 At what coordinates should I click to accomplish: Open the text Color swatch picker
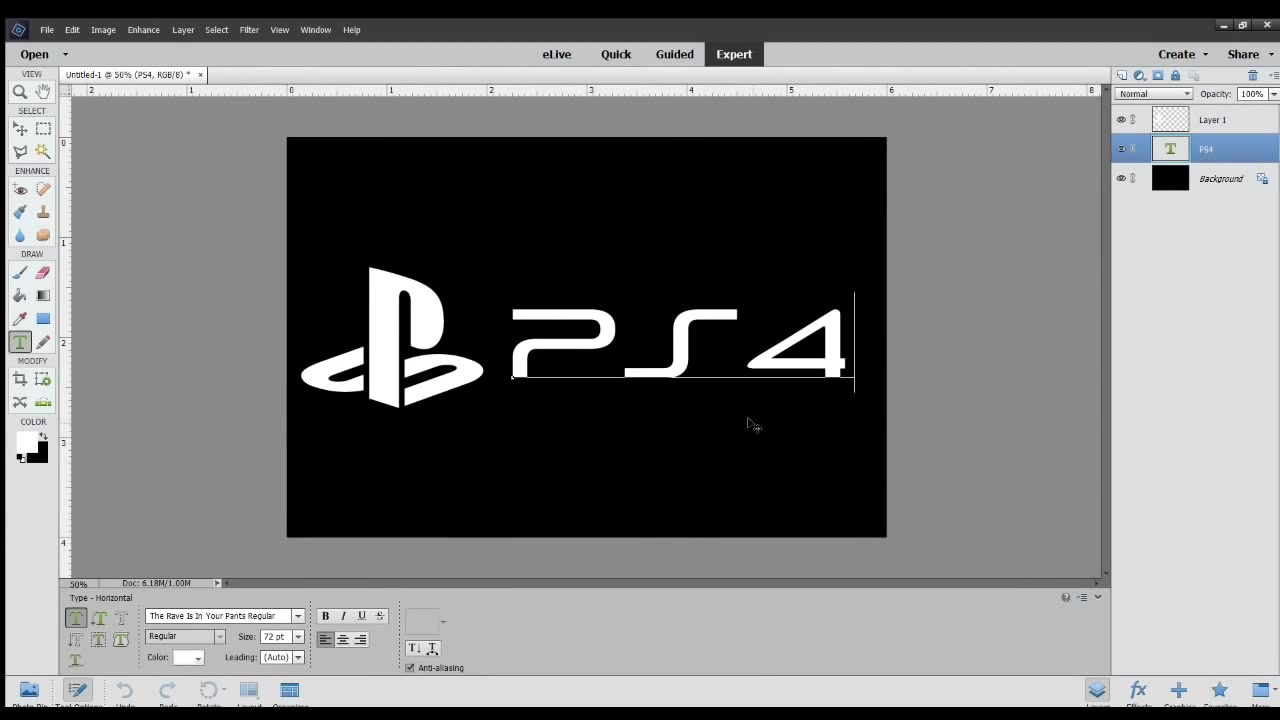tap(187, 658)
